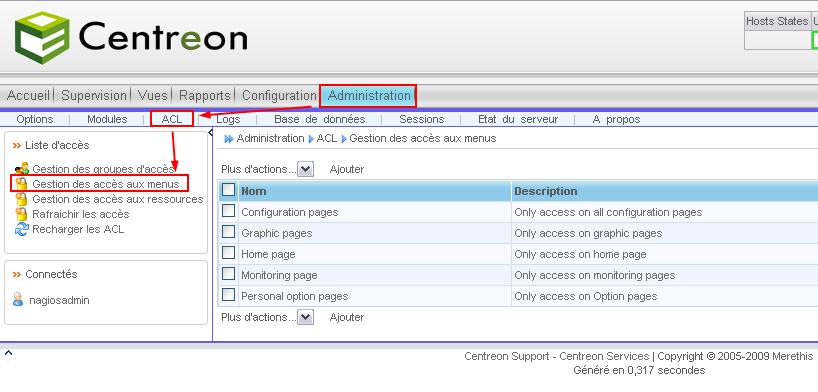
Task: Select the Sessions submenu item
Action: pos(422,119)
